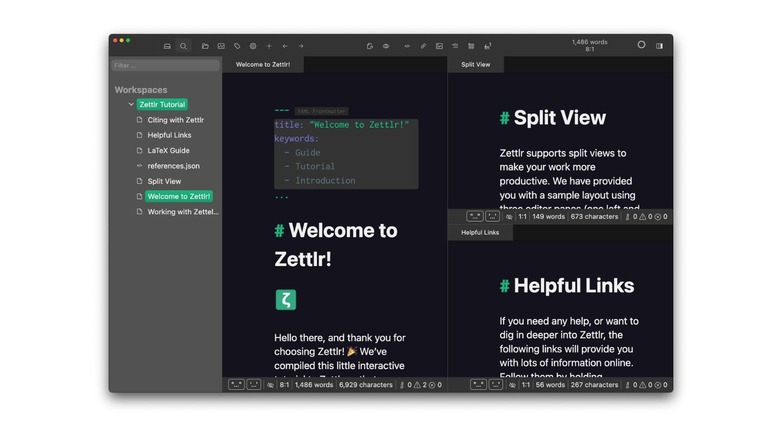Click the stats chart icon in toolbar
780x438 pixels.
point(221,46)
